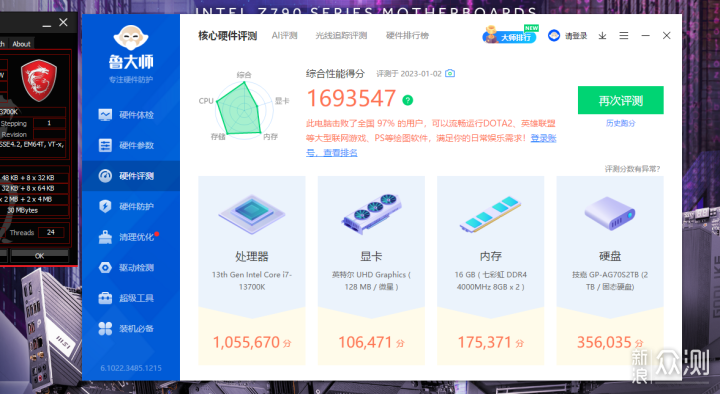Click OK in the CPU-Z window
The width and height of the screenshot is (720, 394).
(39, 256)
